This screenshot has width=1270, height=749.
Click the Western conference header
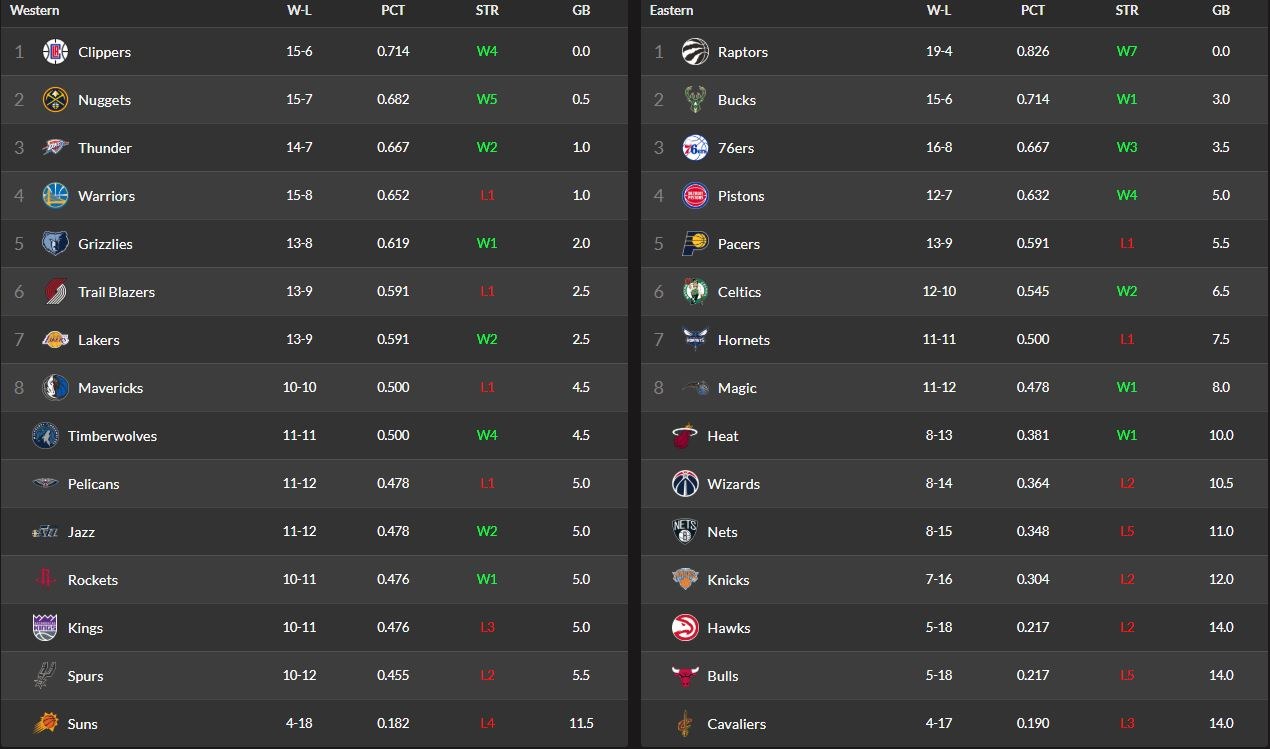coord(35,11)
